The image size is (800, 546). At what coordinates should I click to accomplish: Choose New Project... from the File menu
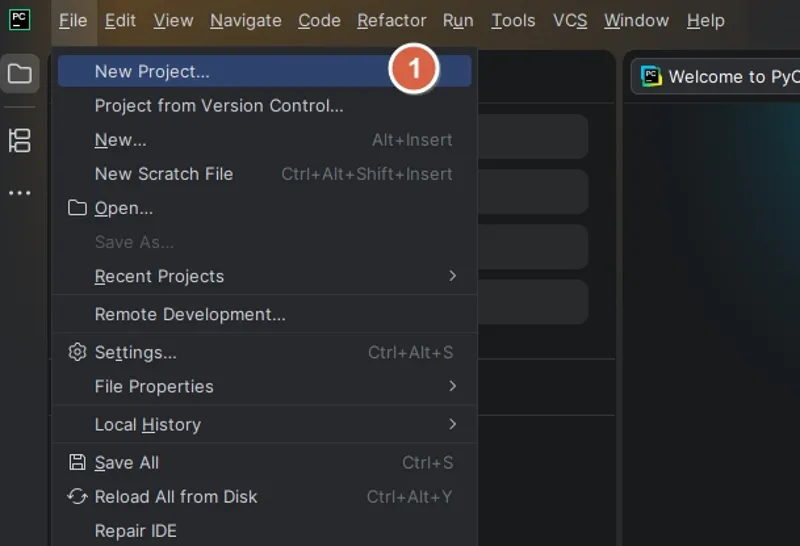[264, 71]
